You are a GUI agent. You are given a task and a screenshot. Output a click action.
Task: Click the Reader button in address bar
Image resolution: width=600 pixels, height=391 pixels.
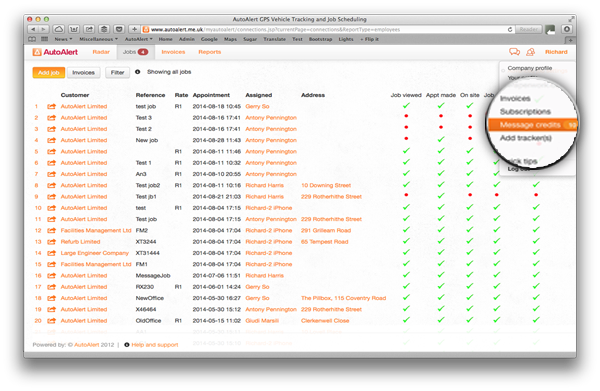pos(528,29)
